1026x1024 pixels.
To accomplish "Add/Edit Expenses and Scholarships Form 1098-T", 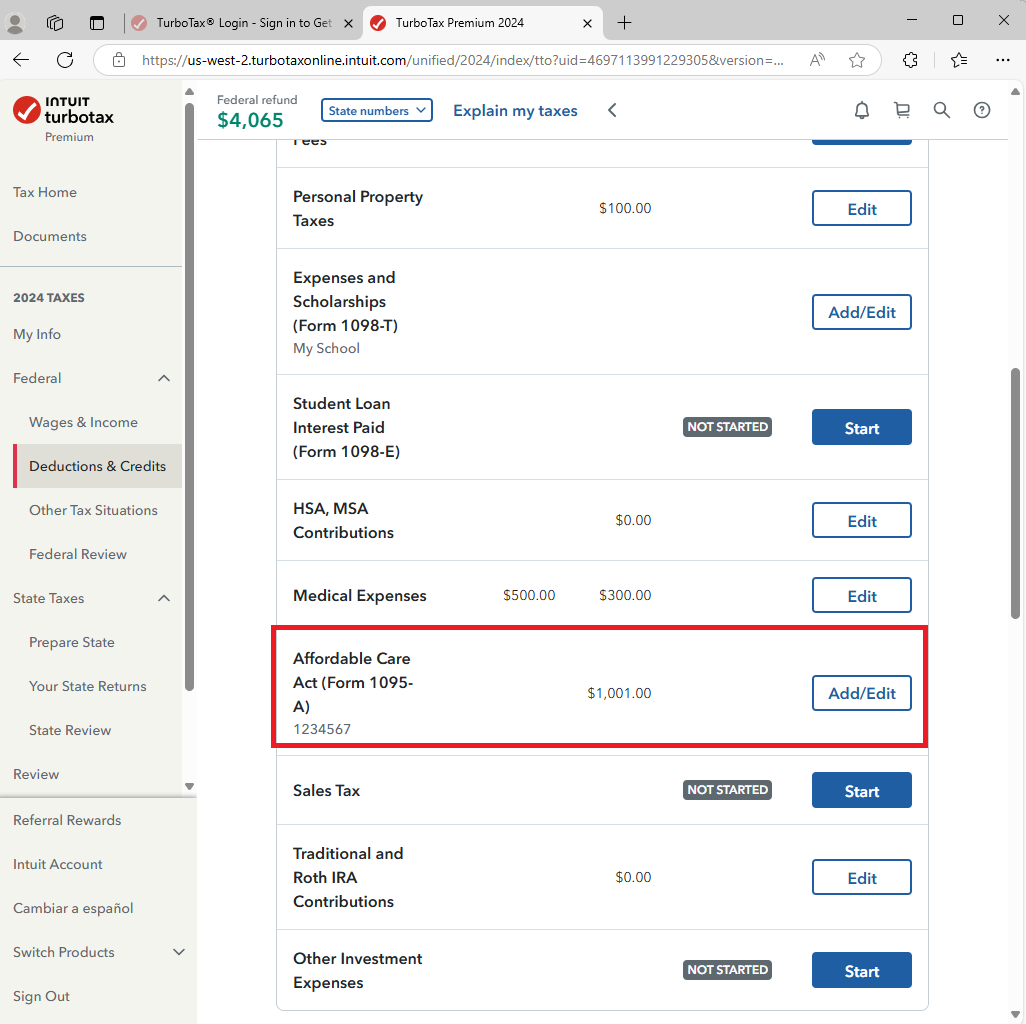I will pos(861,312).
